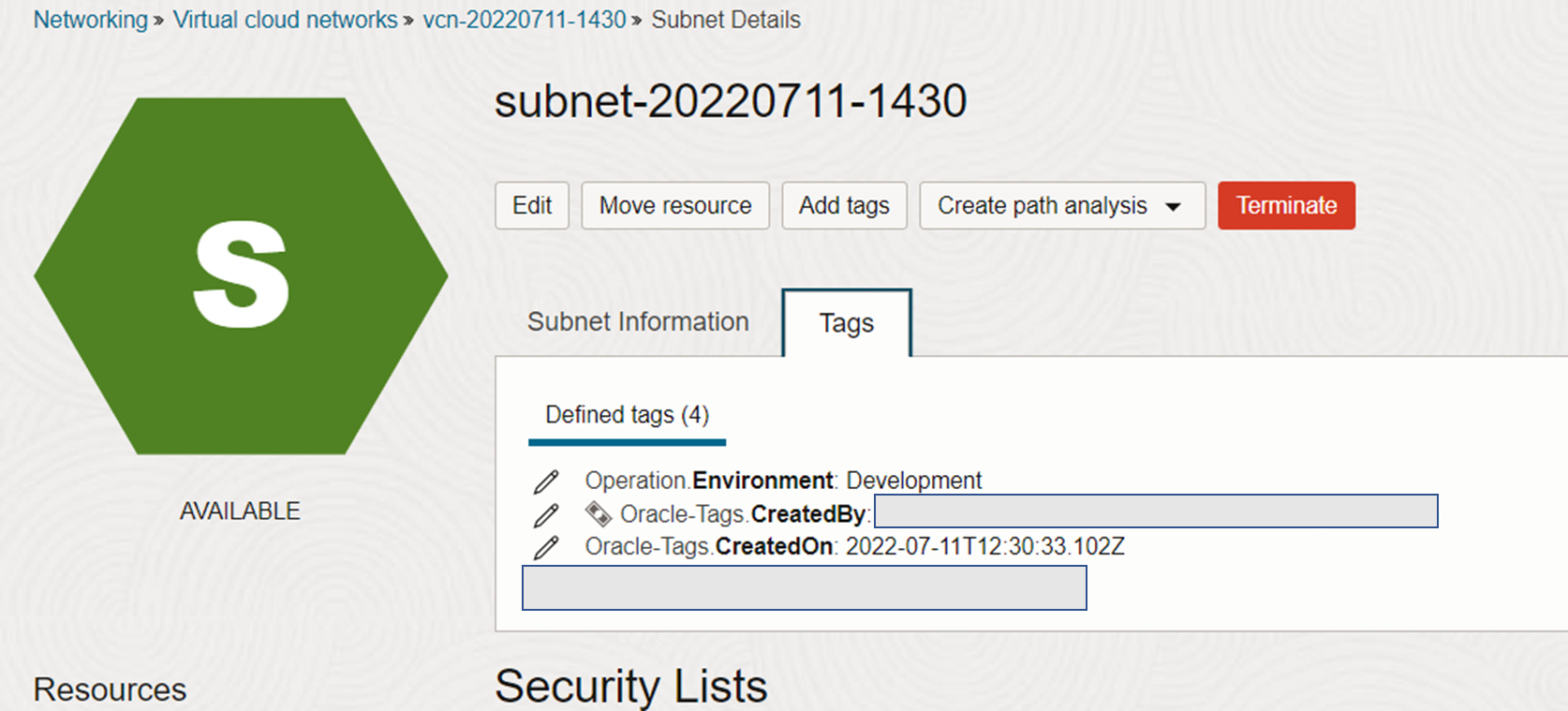This screenshot has width=1568, height=711.
Task: Switch to the Subnet Information tab
Action: (x=638, y=322)
